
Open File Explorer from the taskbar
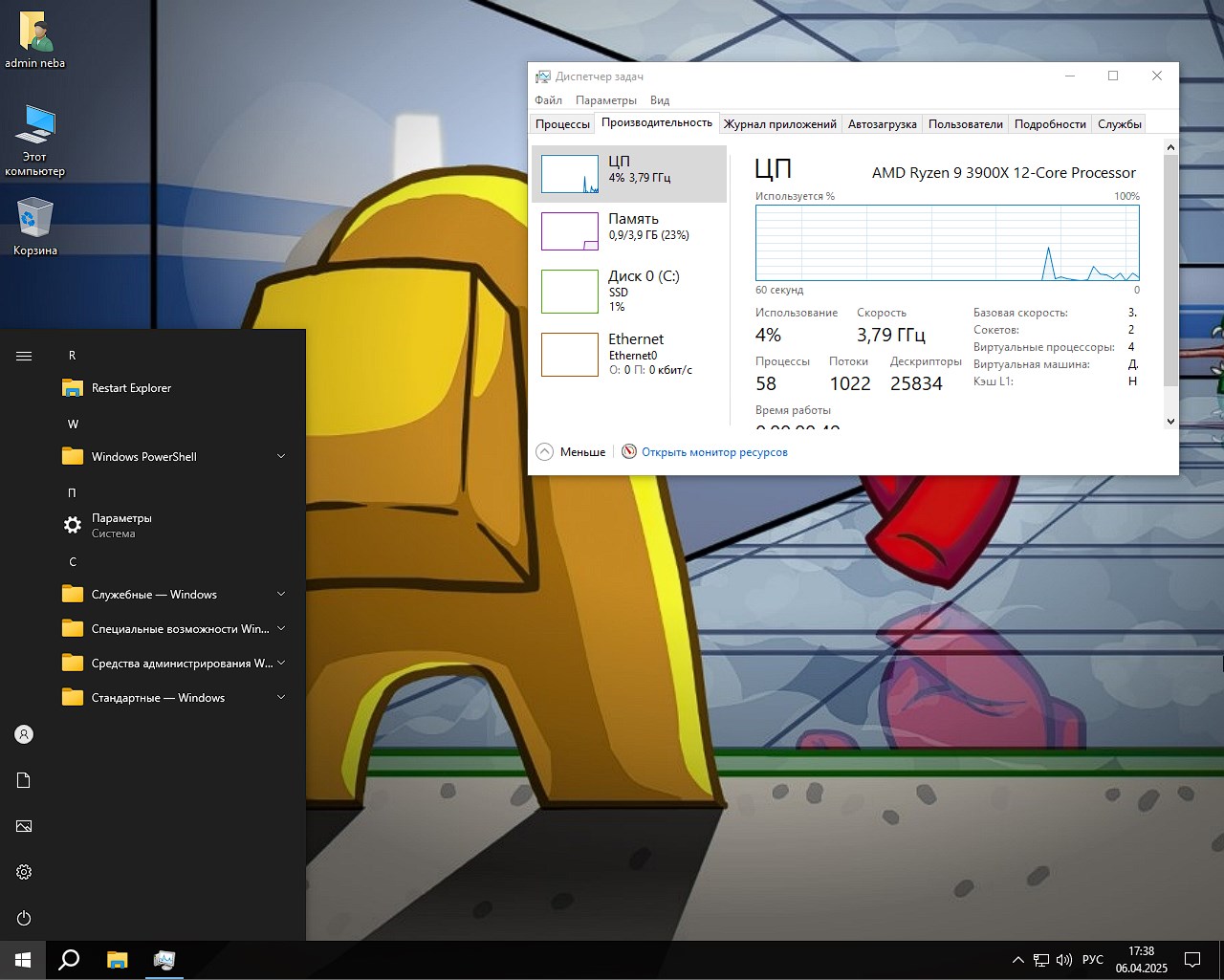click(117, 960)
